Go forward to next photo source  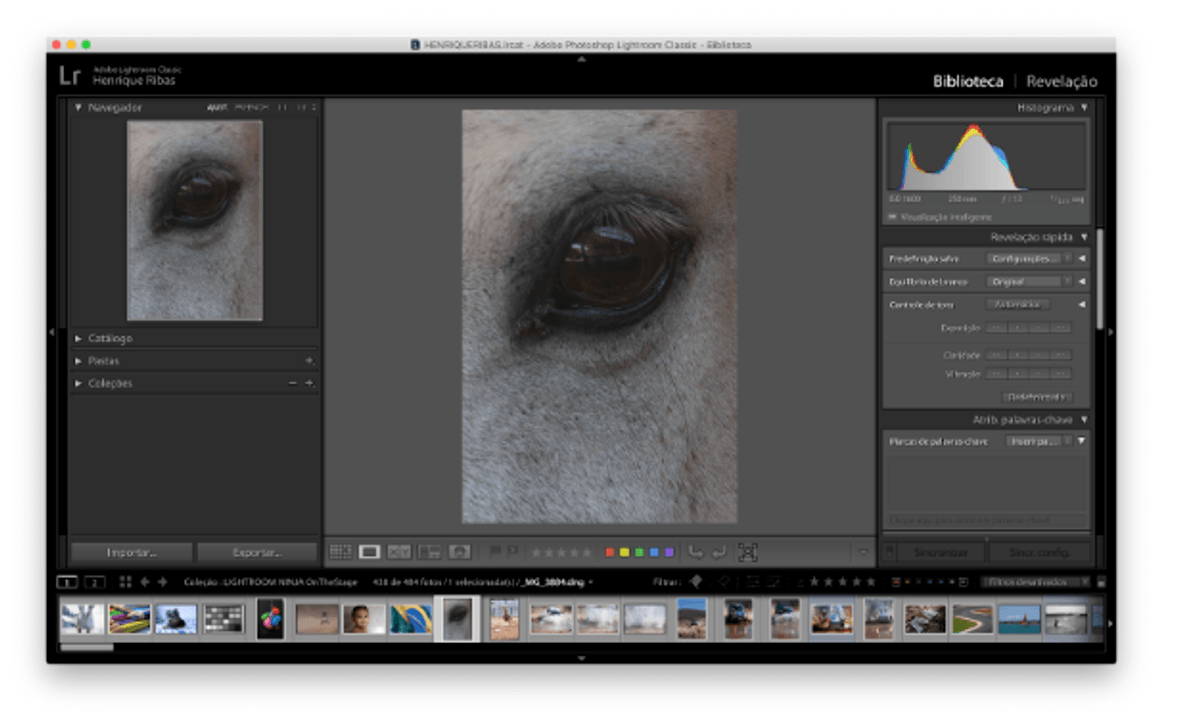[x=162, y=581]
